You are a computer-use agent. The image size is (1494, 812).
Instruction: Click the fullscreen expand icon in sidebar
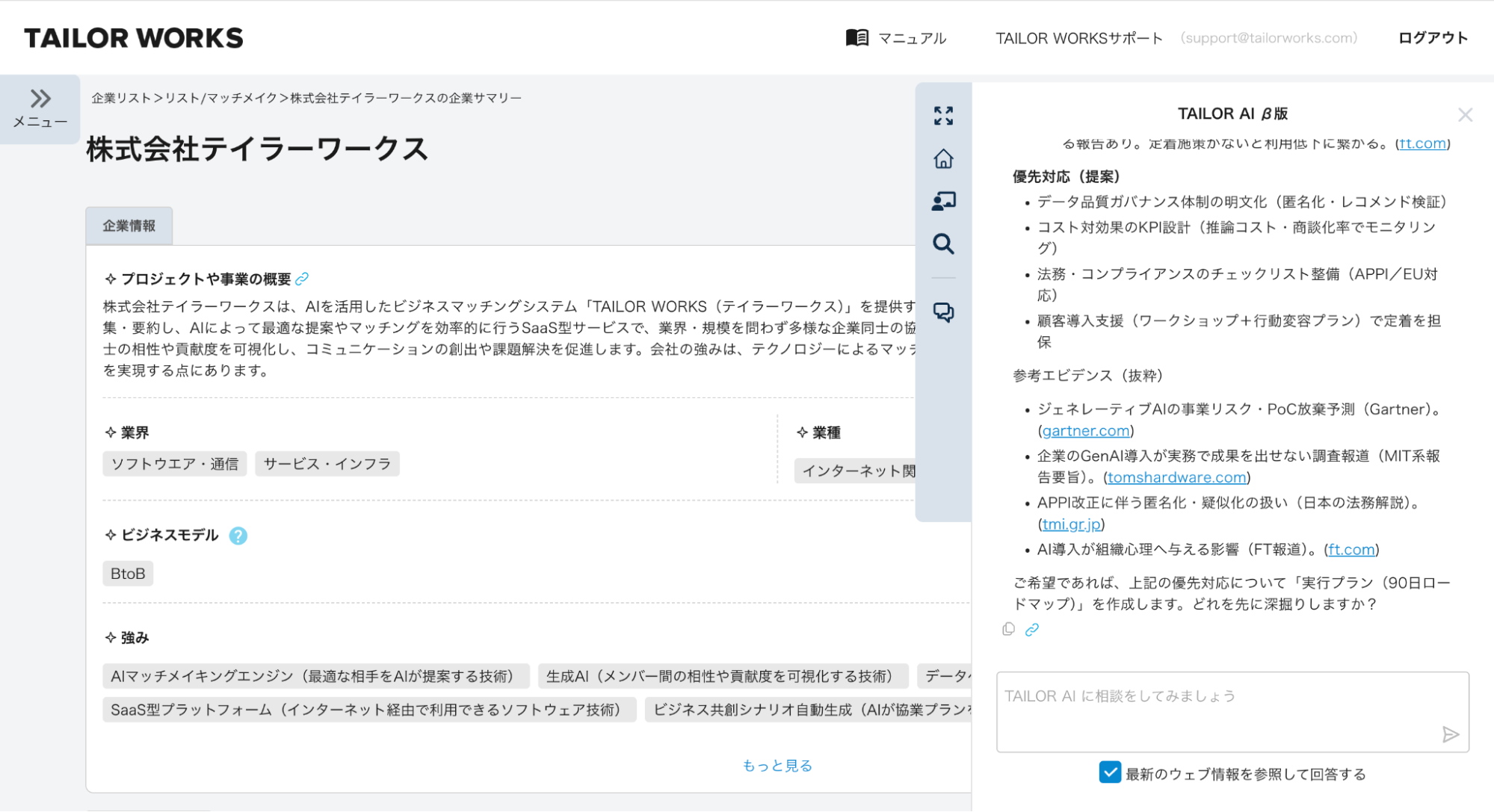pos(943,116)
